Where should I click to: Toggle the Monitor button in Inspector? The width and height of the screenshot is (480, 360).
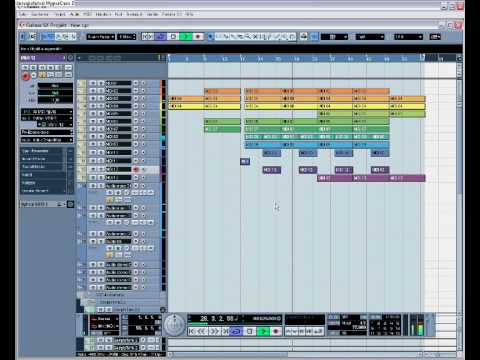point(33,75)
